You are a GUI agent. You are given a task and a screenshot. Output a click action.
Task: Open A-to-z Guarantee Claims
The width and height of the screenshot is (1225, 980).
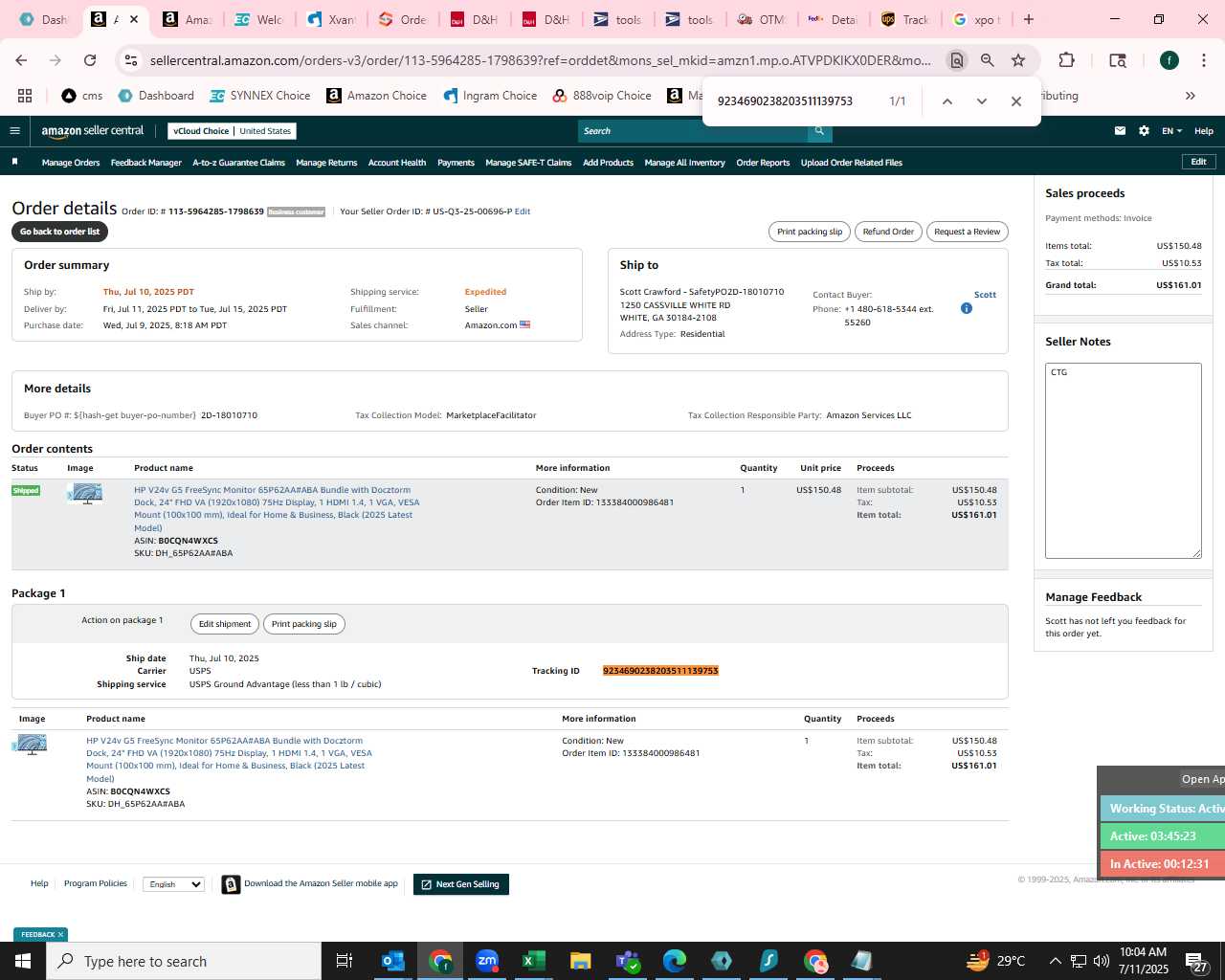pos(239,163)
